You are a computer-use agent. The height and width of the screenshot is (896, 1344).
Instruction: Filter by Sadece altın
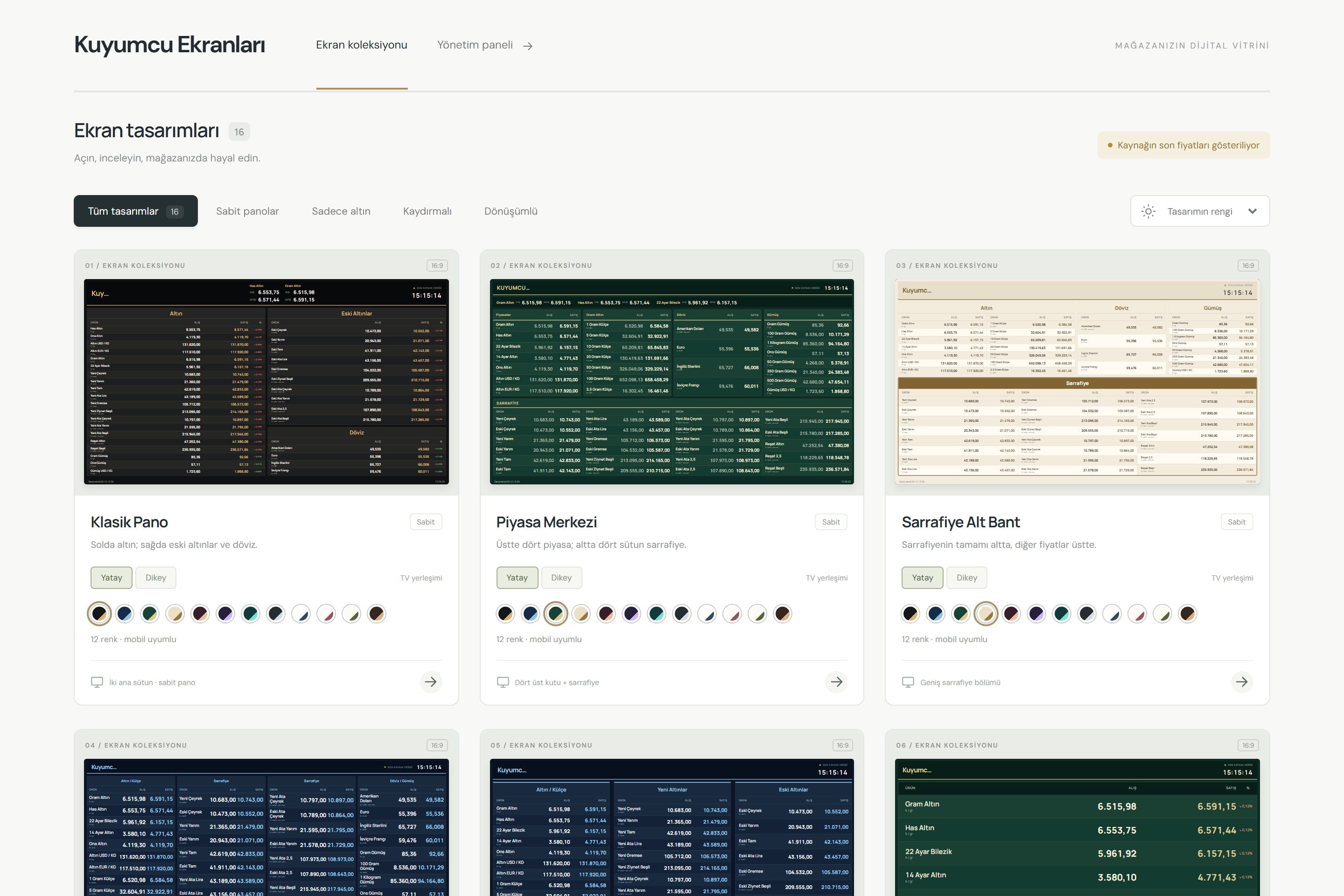click(x=341, y=211)
